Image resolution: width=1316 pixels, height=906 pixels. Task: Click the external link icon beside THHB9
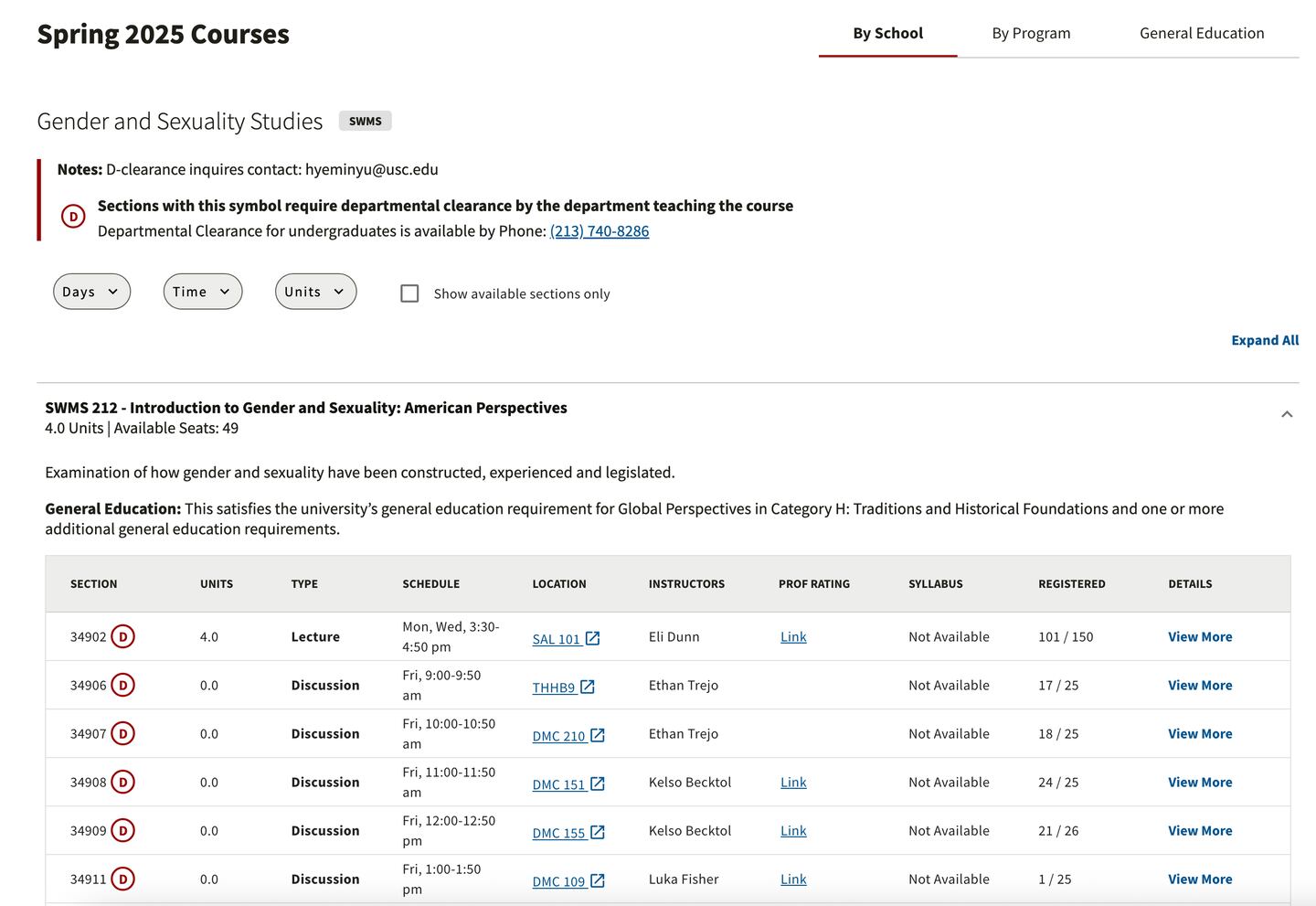588,687
